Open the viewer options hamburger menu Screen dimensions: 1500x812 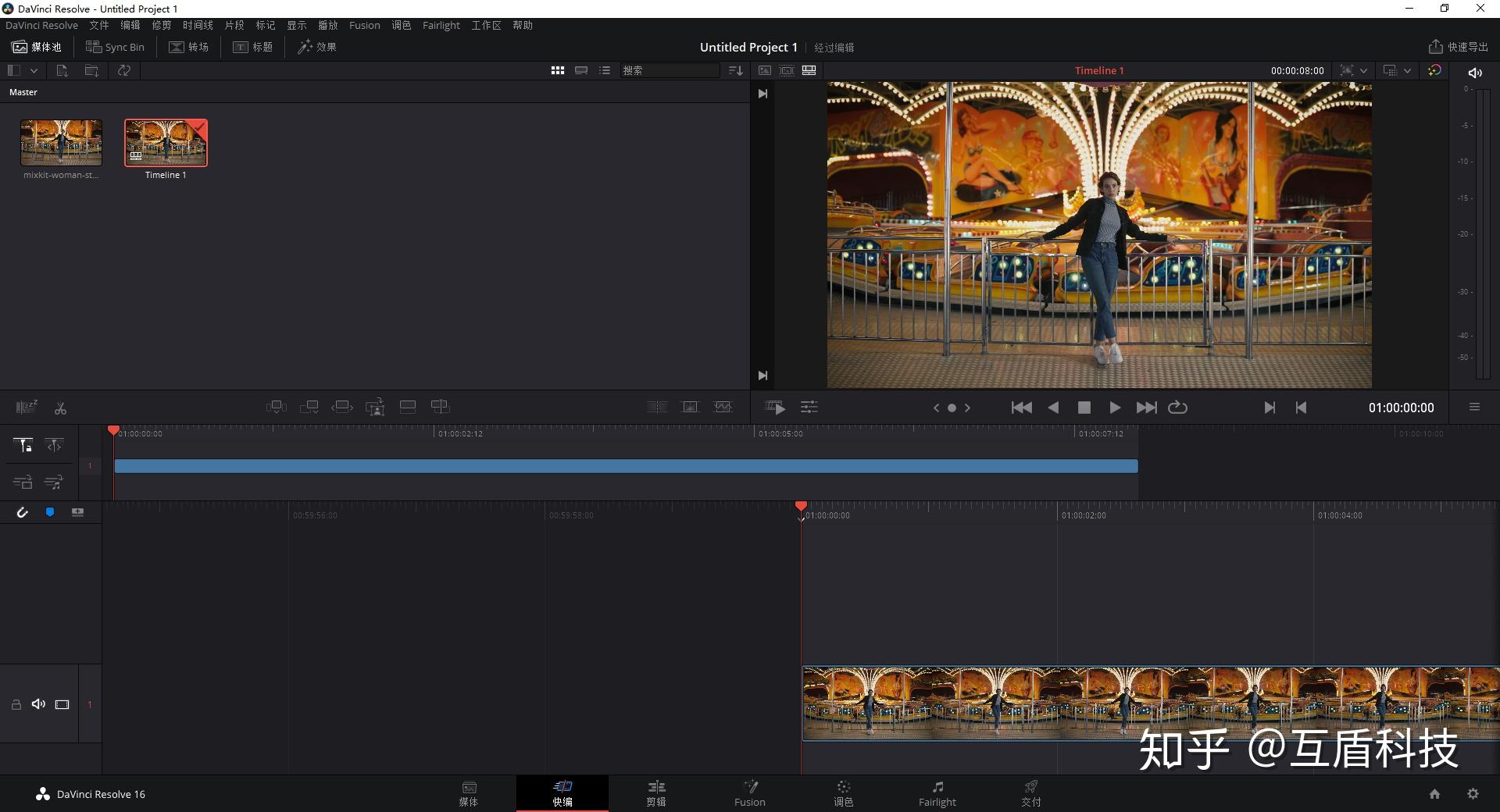tap(1474, 407)
